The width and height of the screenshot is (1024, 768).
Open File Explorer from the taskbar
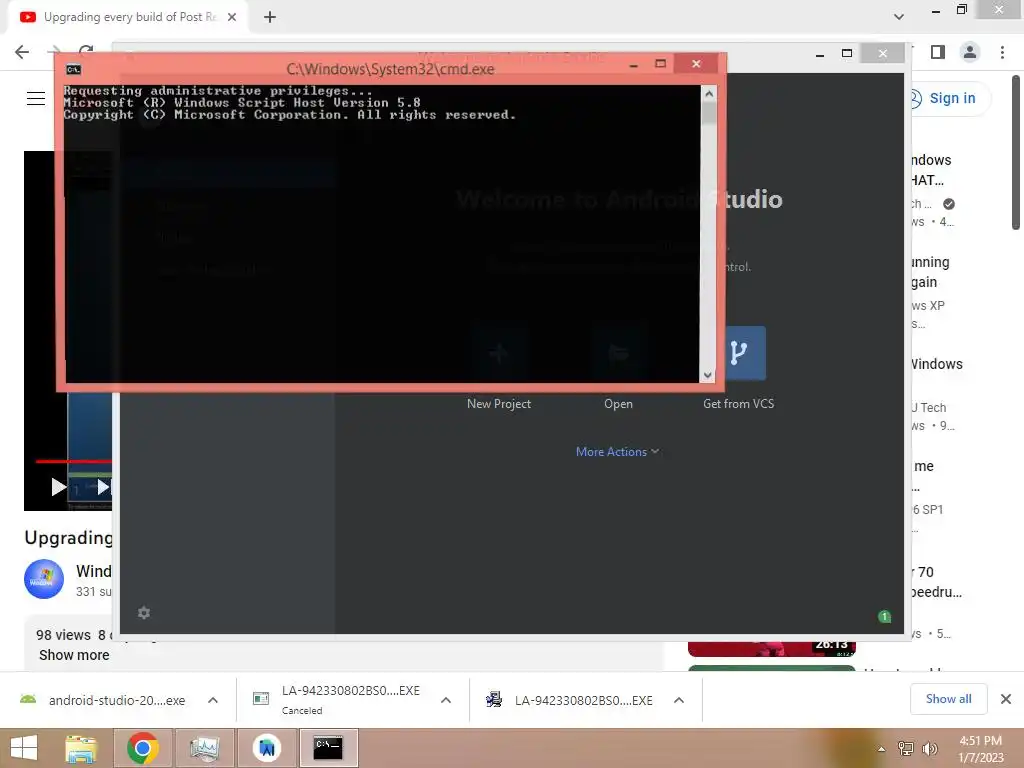(81, 748)
